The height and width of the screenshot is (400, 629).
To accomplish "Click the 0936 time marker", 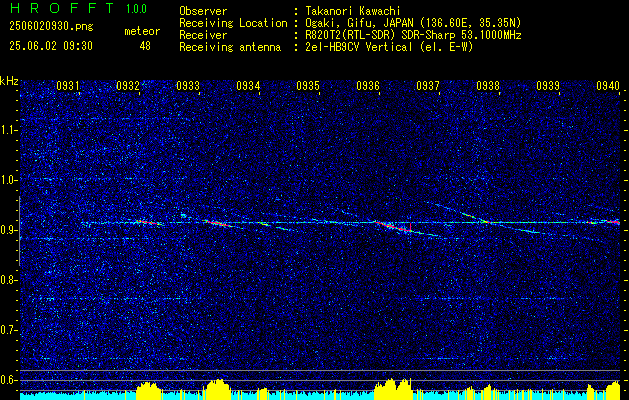I will [x=368, y=85].
